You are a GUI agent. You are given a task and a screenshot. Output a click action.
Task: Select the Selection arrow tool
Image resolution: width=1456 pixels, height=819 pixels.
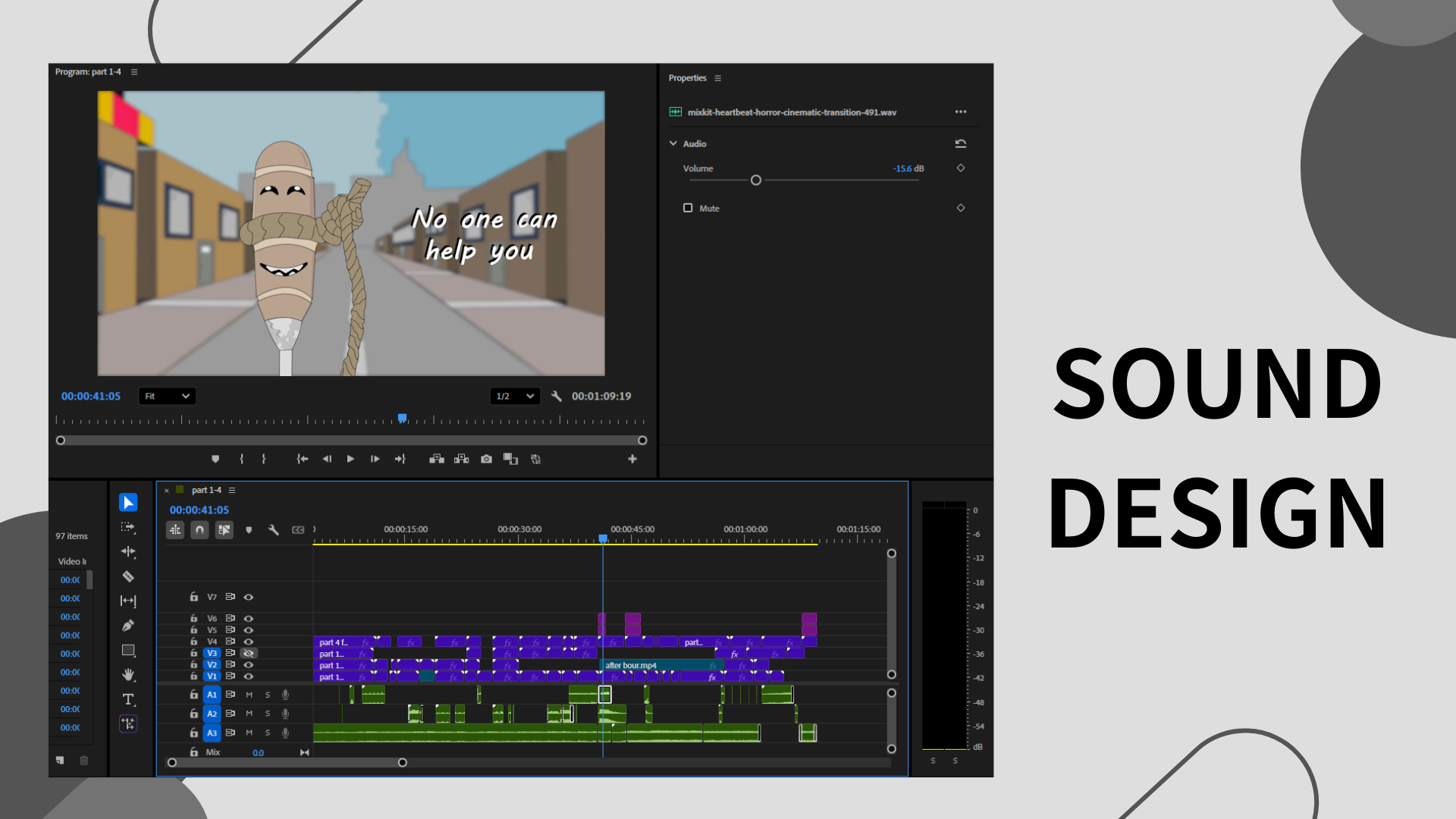click(x=128, y=503)
